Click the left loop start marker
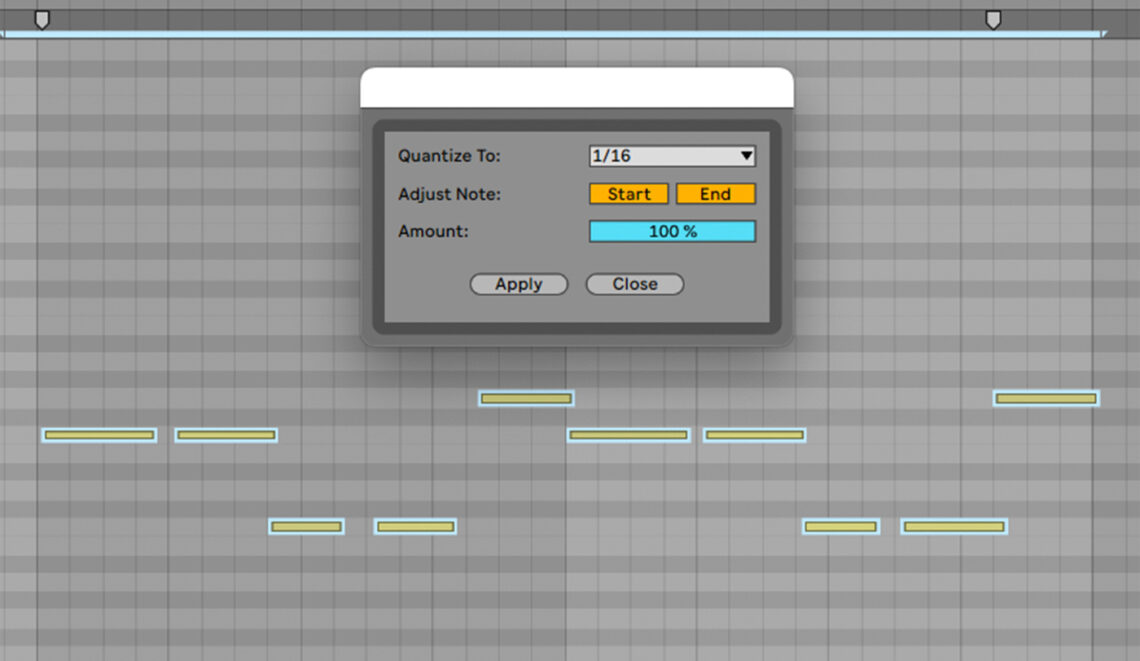 pos(42,18)
